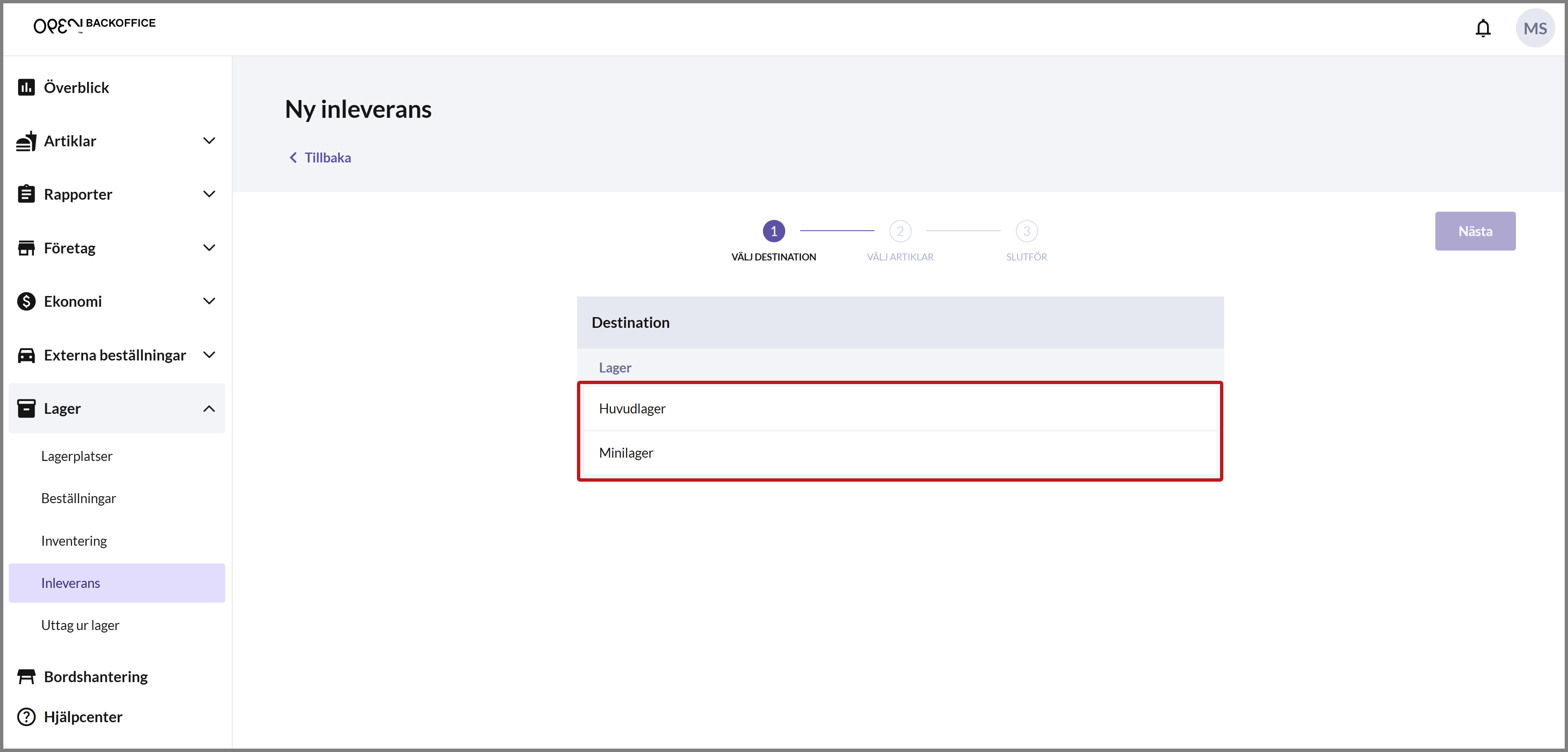1568x752 pixels.
Task: Click the Rapporter clipboard icon
Action: [x=26, y=193]
